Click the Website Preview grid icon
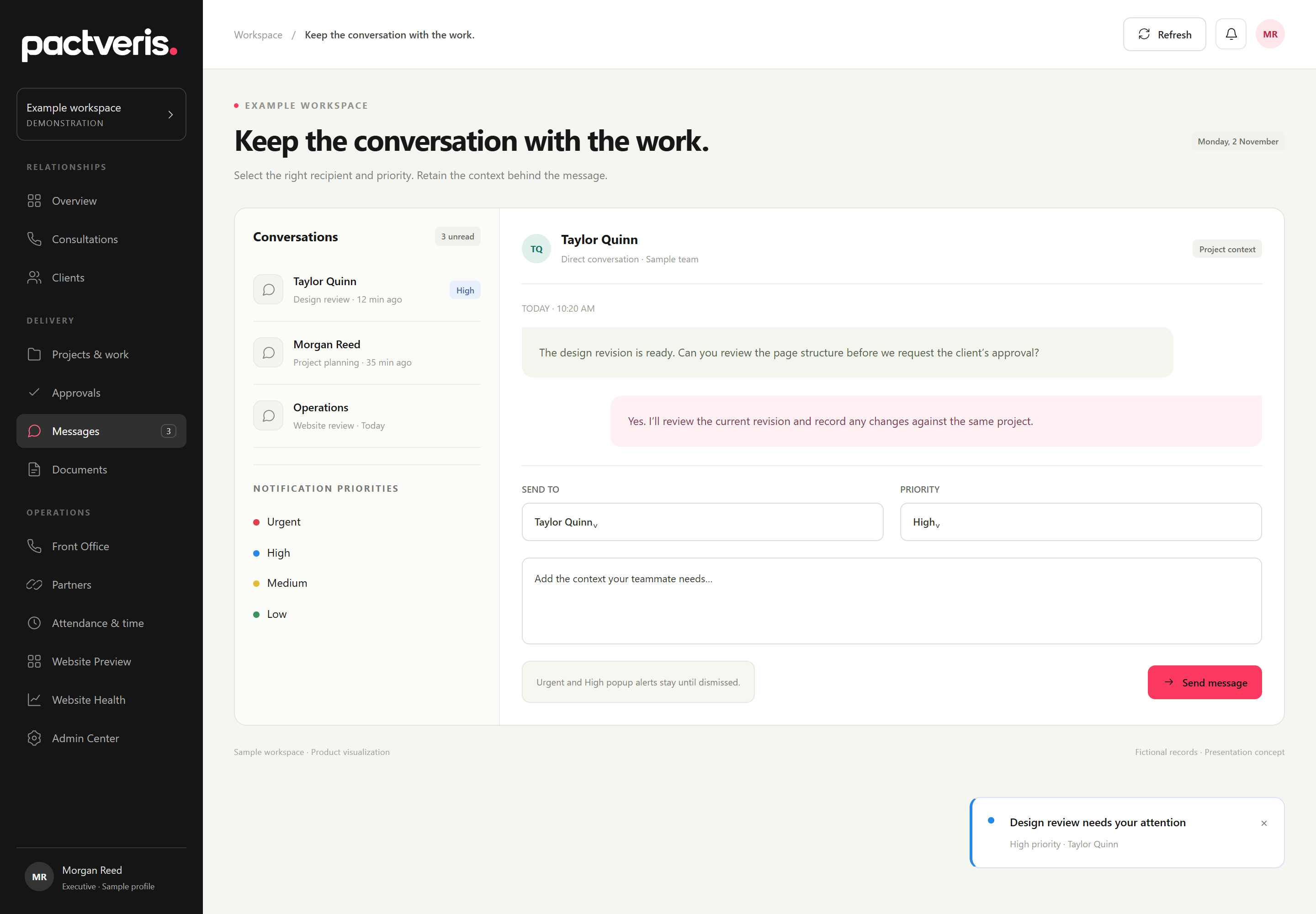Screen dimensions: 1316x914 tap(34, 661)
